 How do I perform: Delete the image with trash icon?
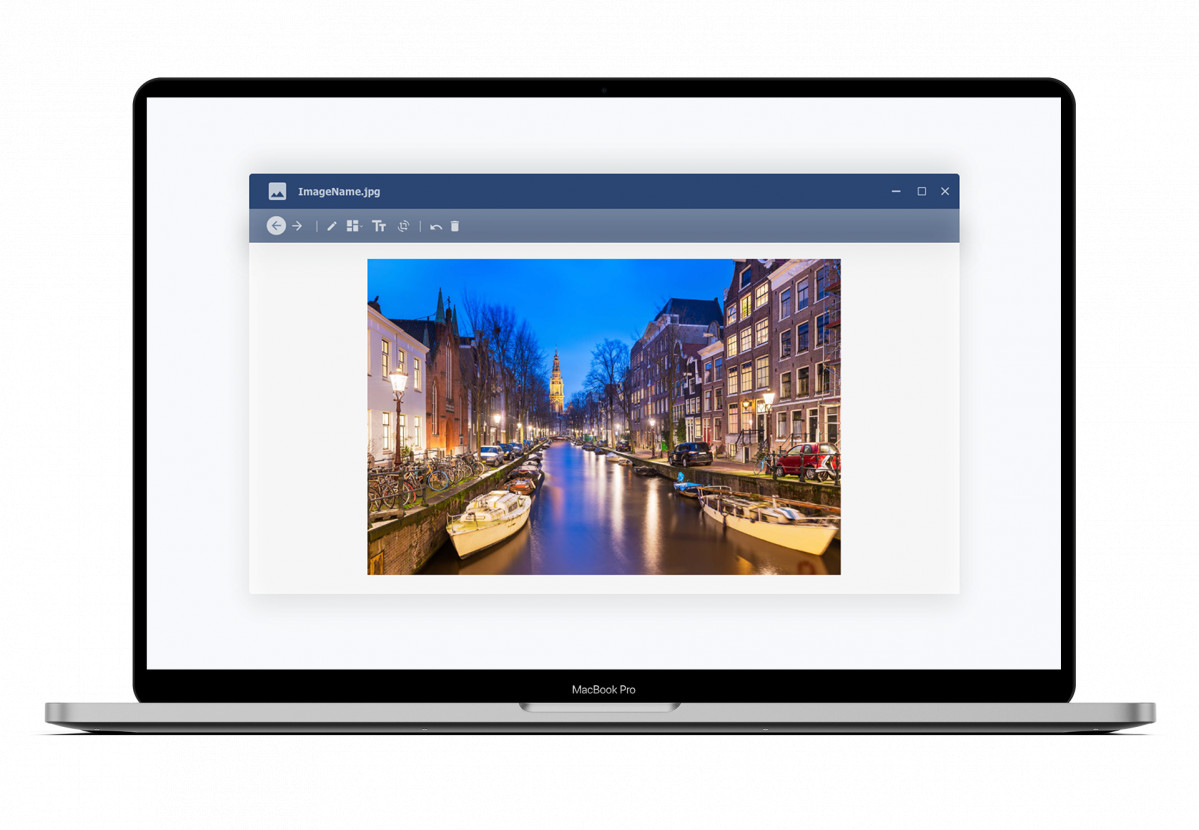click(x=455, y=226)
